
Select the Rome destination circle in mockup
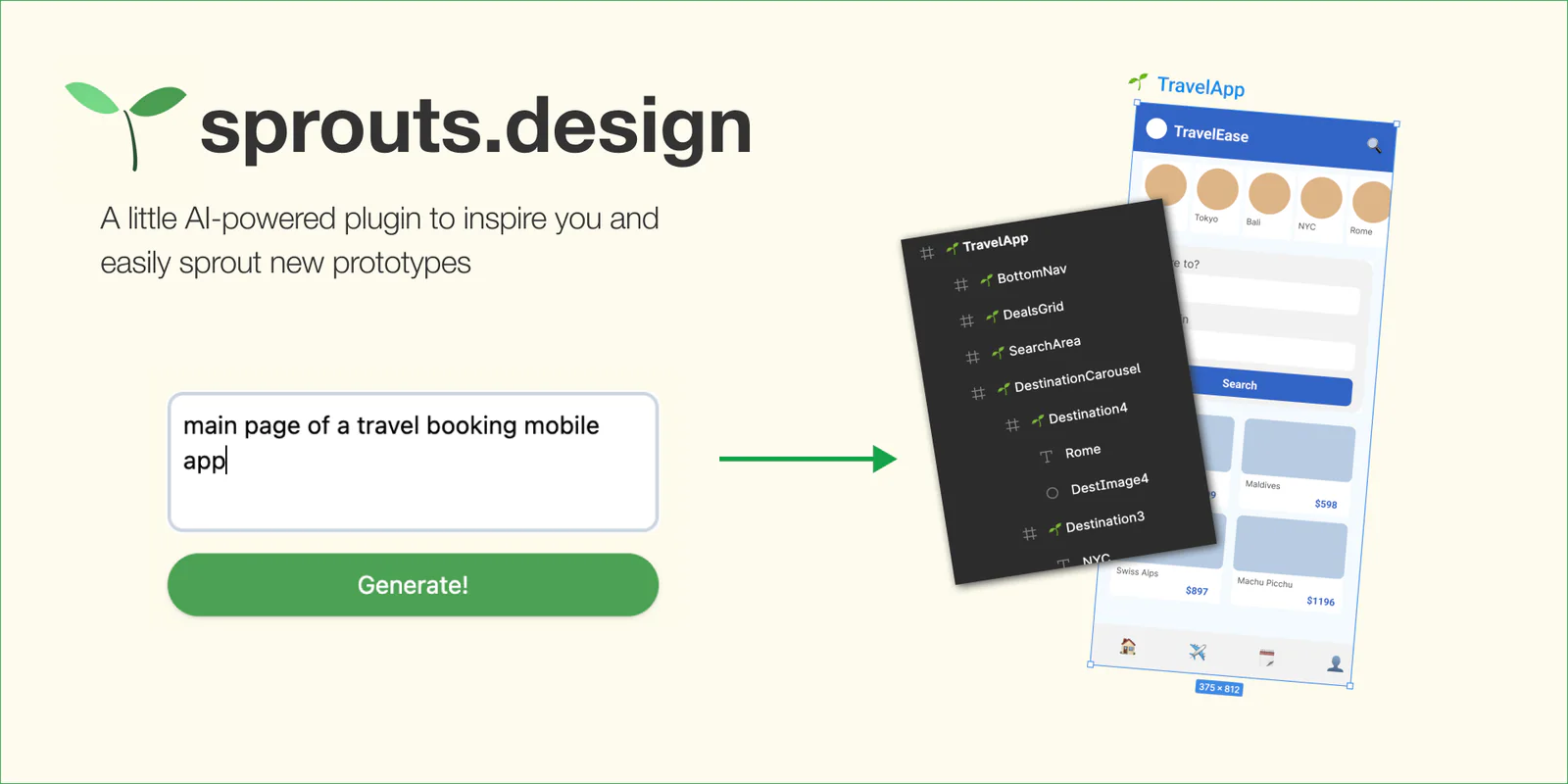pos(1371,202)
